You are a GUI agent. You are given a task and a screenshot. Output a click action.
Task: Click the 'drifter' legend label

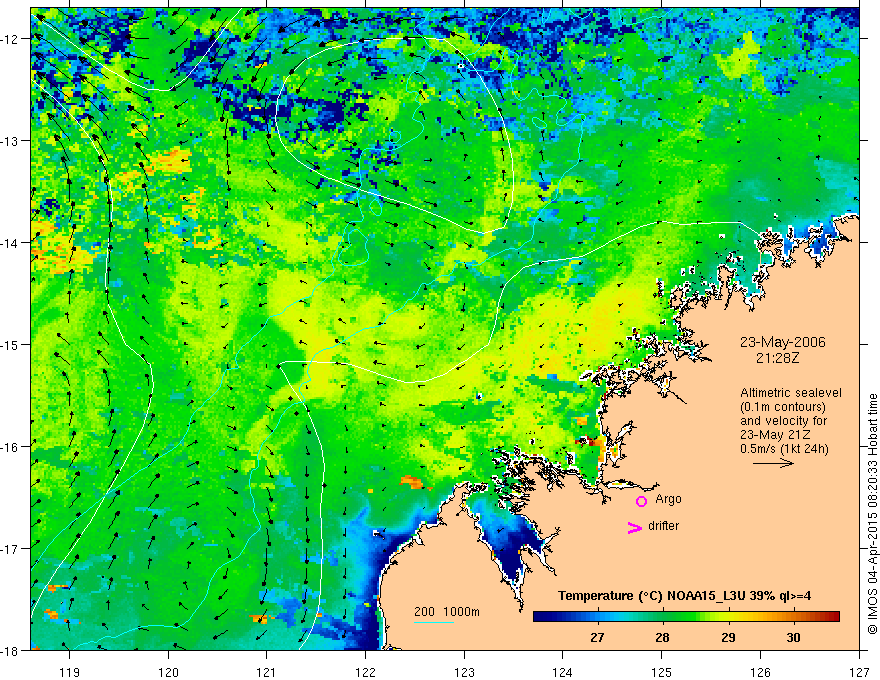[663, 526]
